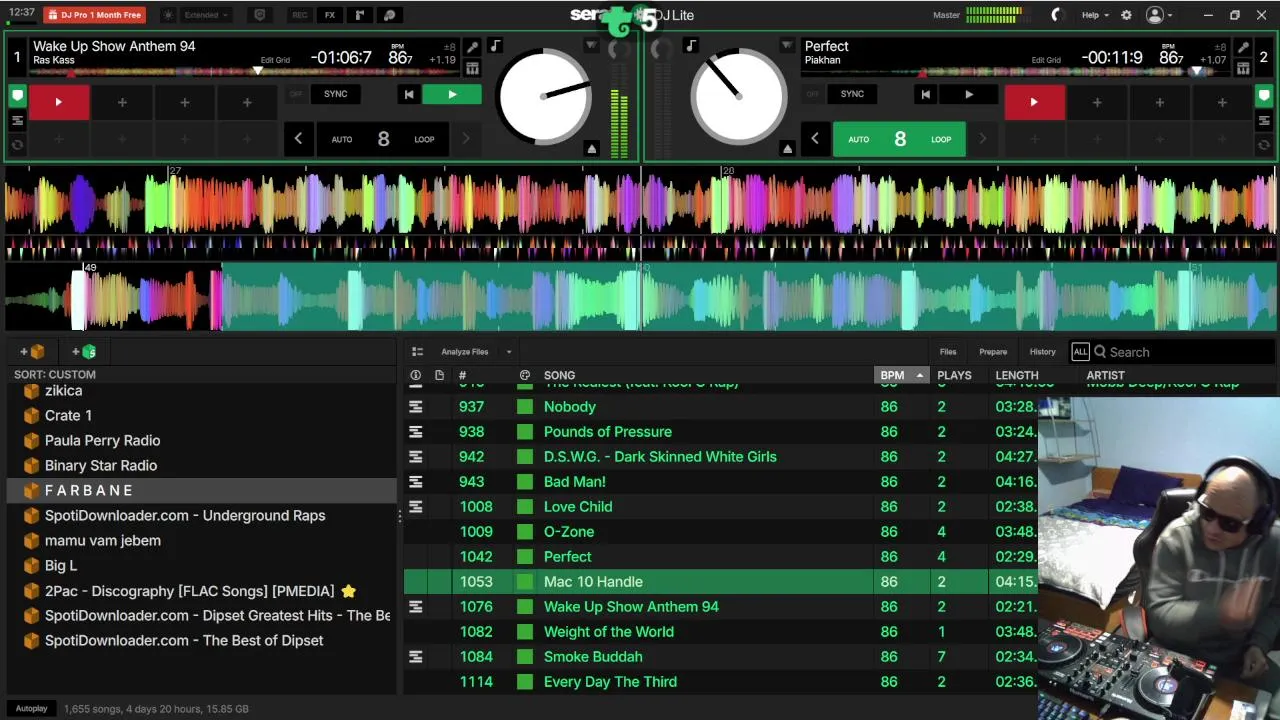Open the Extended view mode dropdown
1280x720 pixels.
pos(206,15)
